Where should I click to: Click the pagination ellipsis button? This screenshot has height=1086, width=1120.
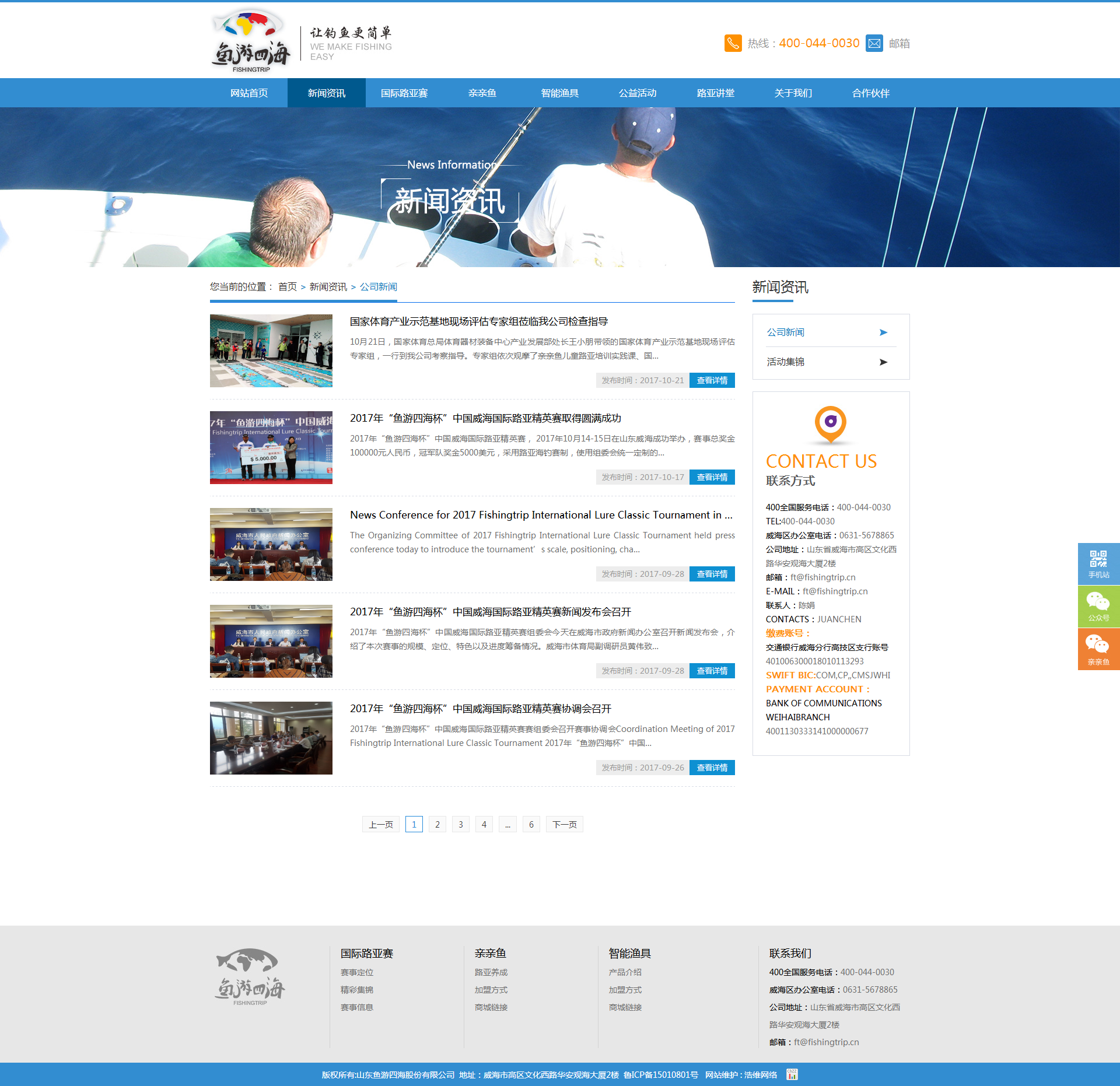pos(508,824)
